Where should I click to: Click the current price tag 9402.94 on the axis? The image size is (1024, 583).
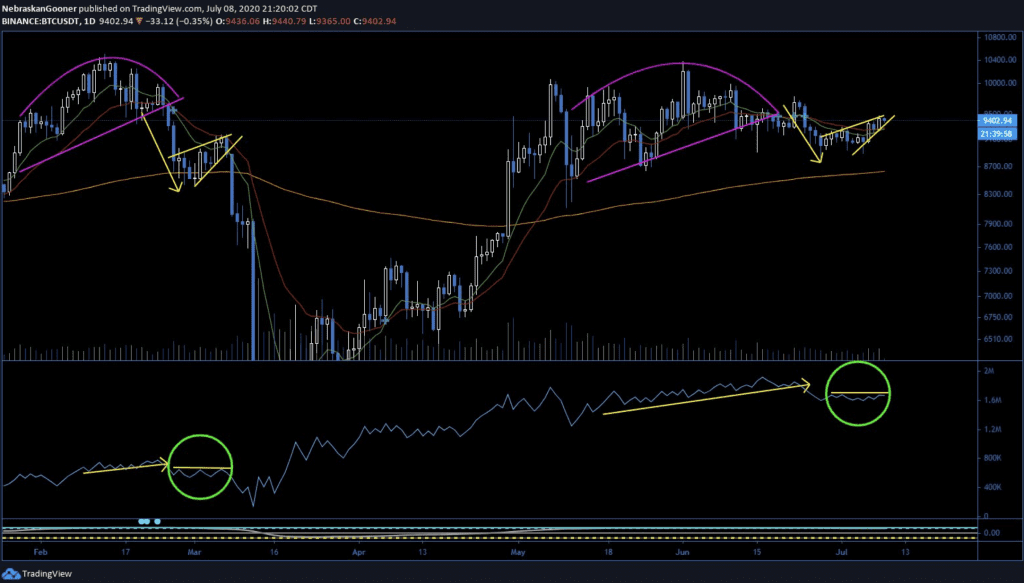(x=994, y=121)
